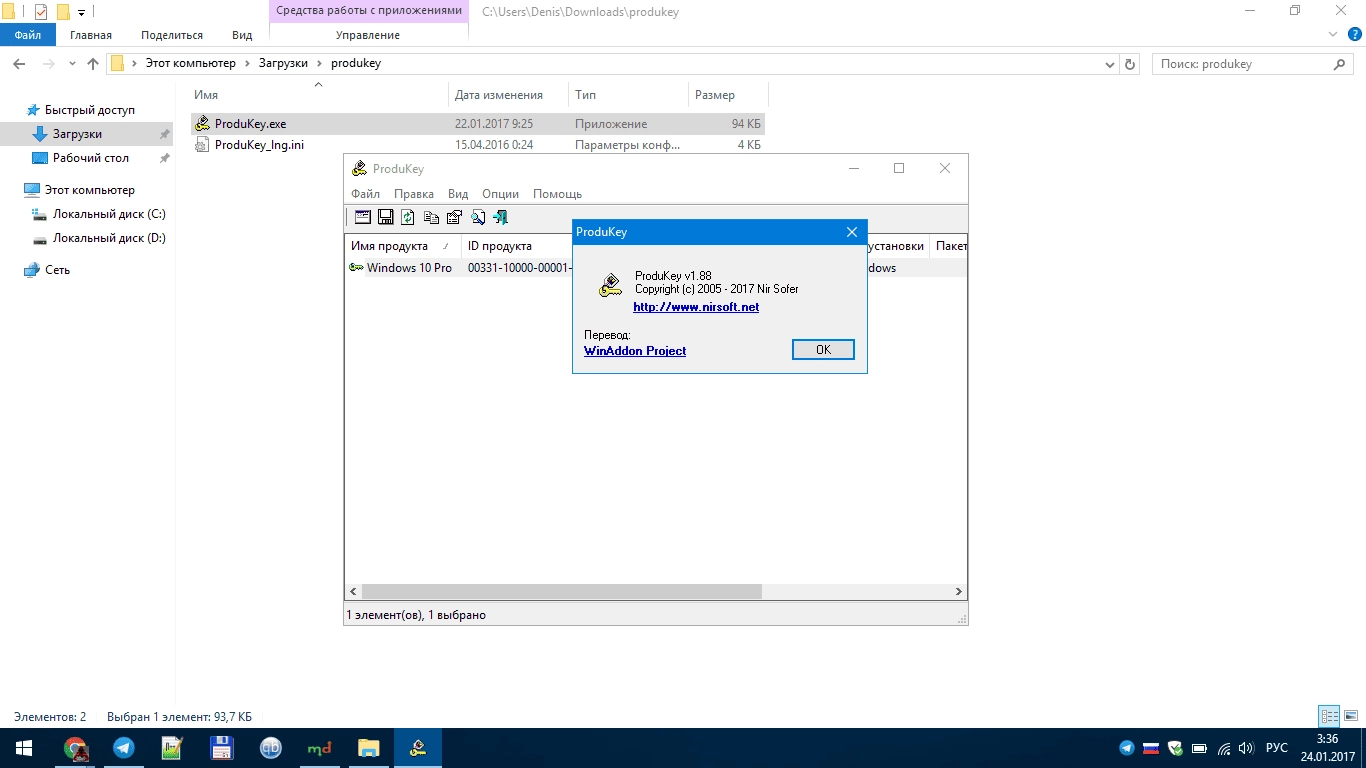1366x768 pixels.
Task: Go up one folder with the up arrow
Action: tap(93, 64)
